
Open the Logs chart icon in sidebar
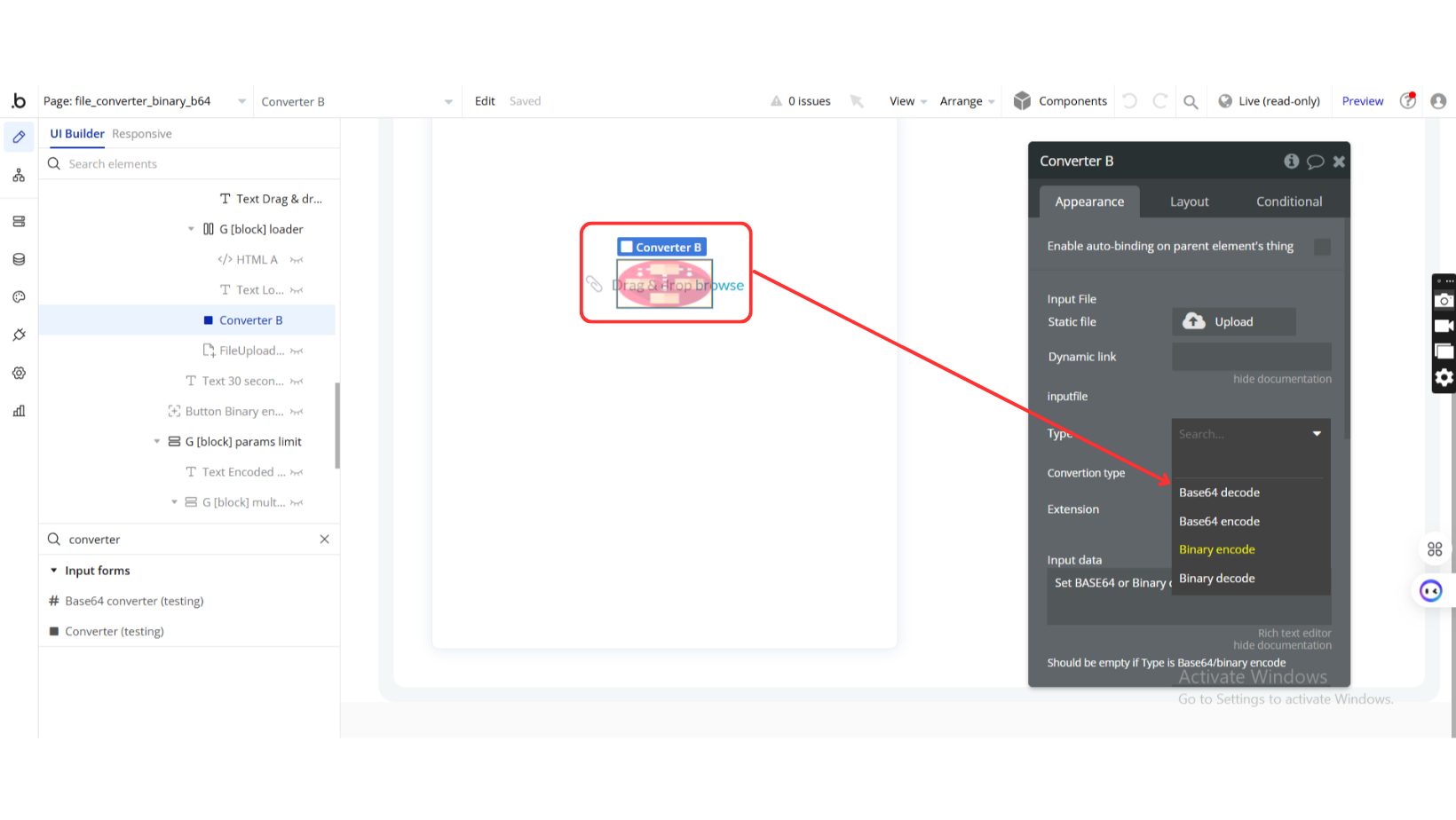coord(19,411)
